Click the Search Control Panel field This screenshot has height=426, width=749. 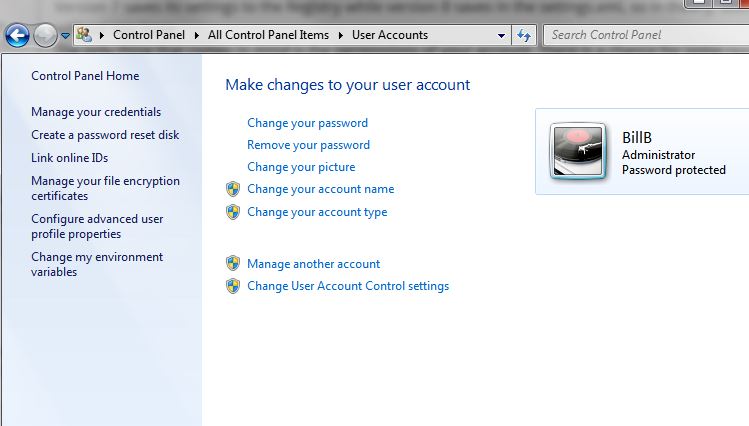(640, 35)
